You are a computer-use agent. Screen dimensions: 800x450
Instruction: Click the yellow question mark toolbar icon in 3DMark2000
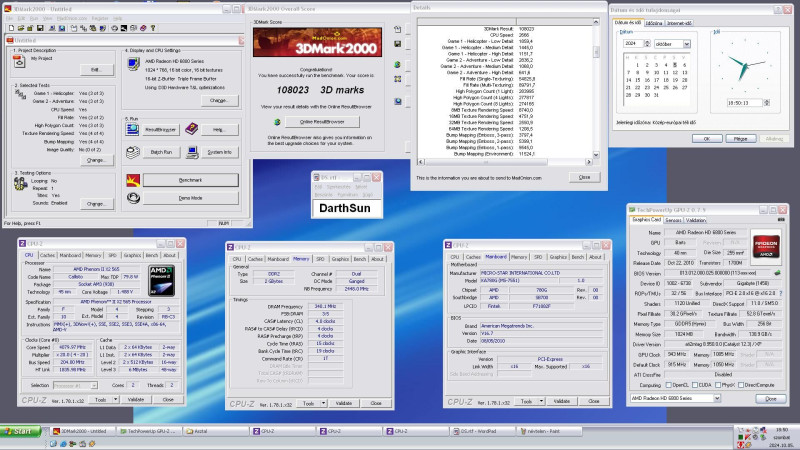pyautogui.click(x=153, y=28)
